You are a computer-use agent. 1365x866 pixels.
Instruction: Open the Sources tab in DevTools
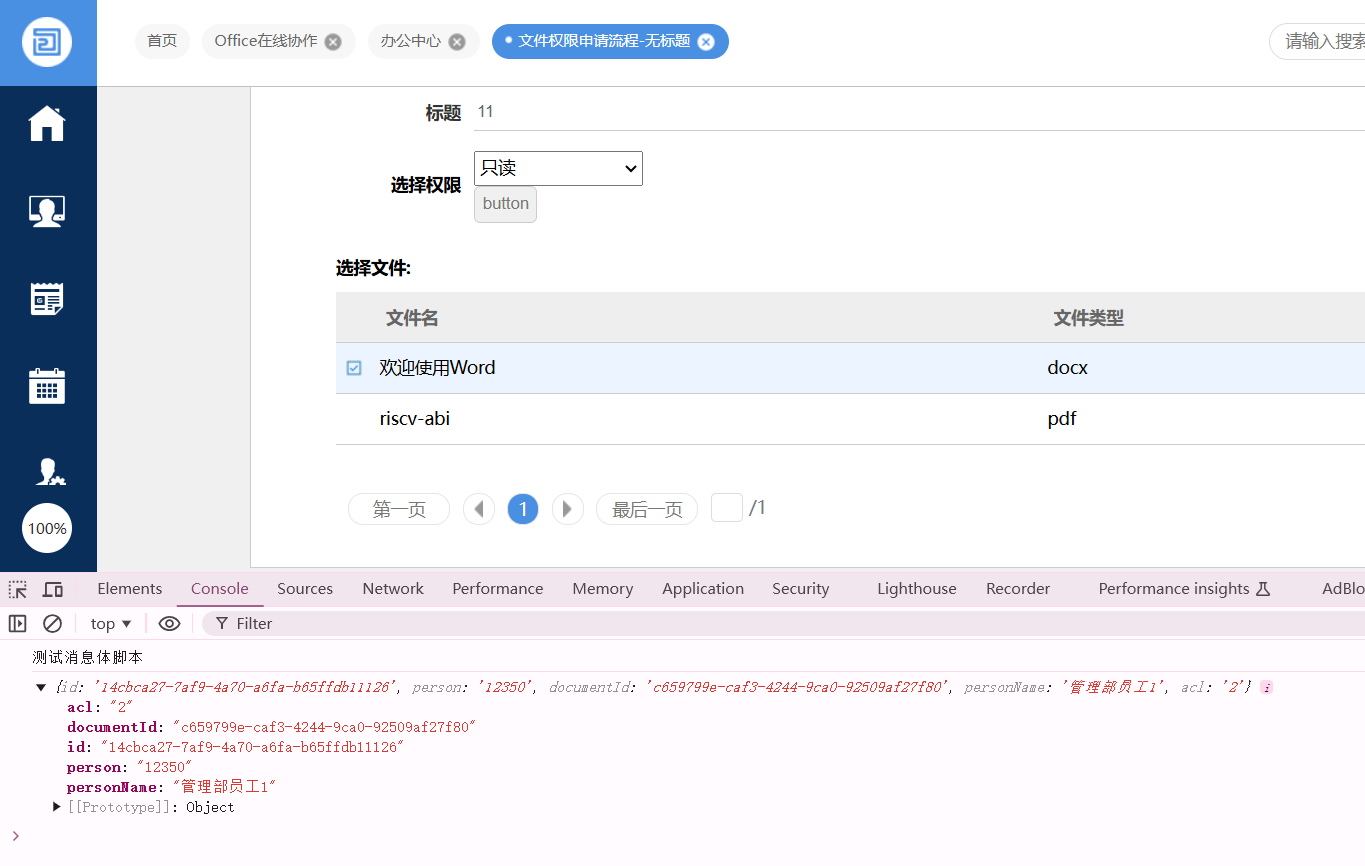(x=305, y=589)
